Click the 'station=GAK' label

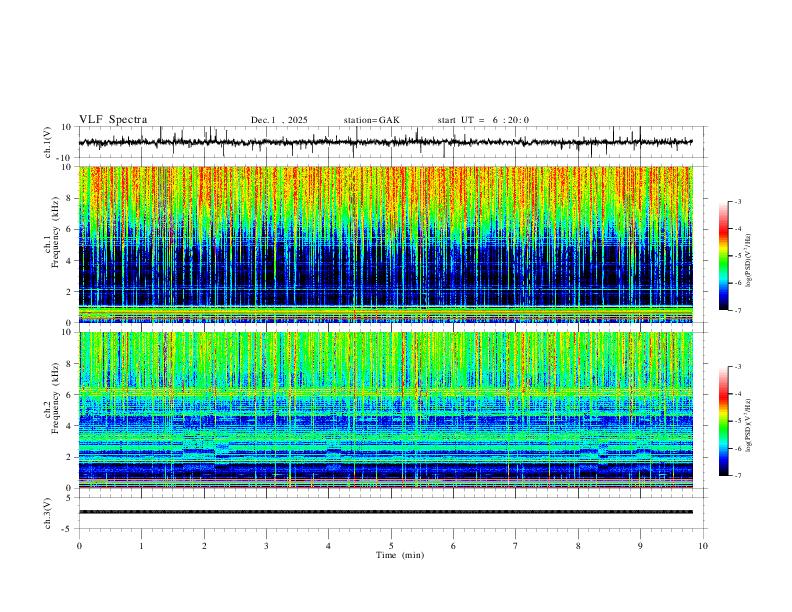371,120
